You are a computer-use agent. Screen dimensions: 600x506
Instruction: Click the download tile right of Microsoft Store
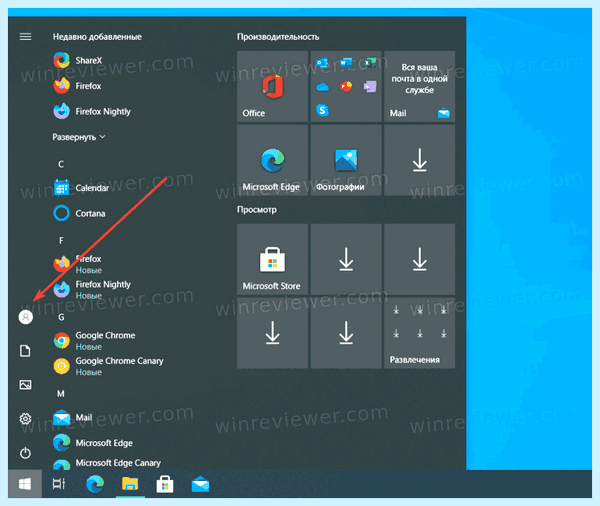(346, 259)
